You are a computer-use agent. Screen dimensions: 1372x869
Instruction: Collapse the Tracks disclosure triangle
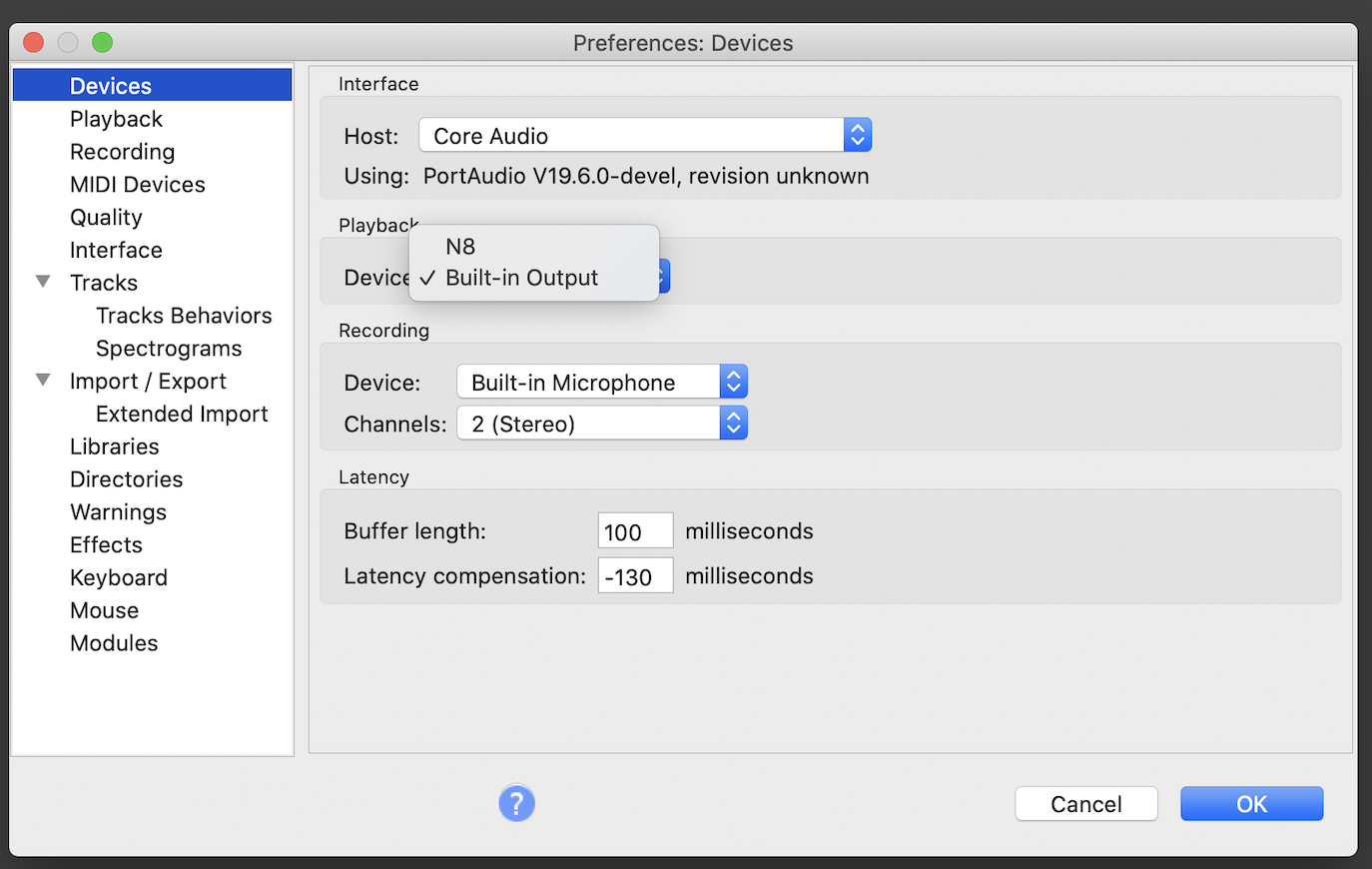(x=43, y=282)
